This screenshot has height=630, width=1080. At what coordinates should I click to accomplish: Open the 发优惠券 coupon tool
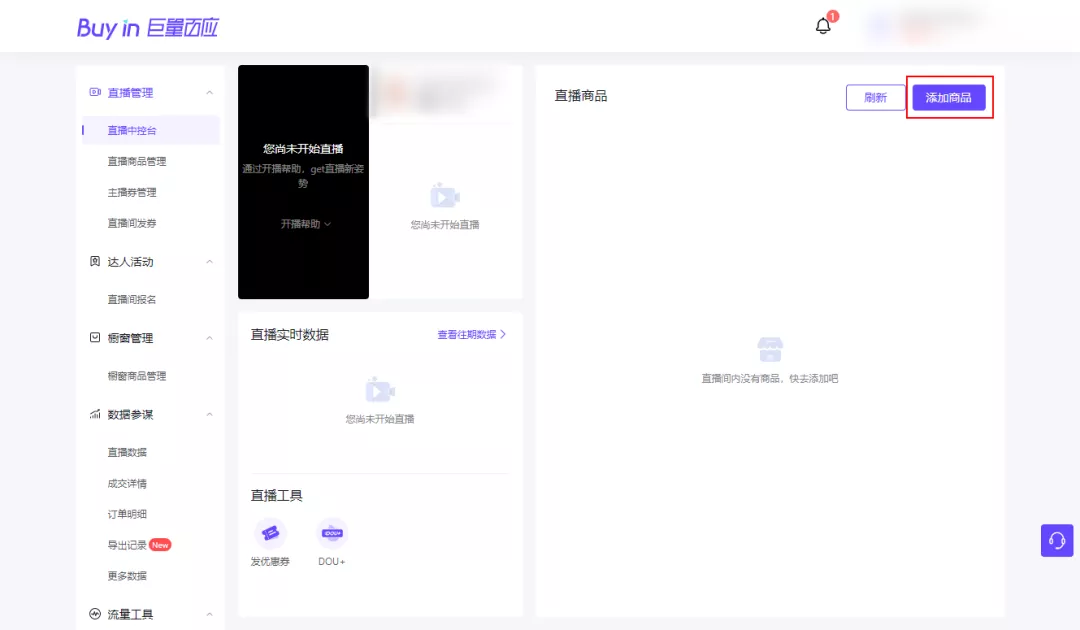coord(270,543)
